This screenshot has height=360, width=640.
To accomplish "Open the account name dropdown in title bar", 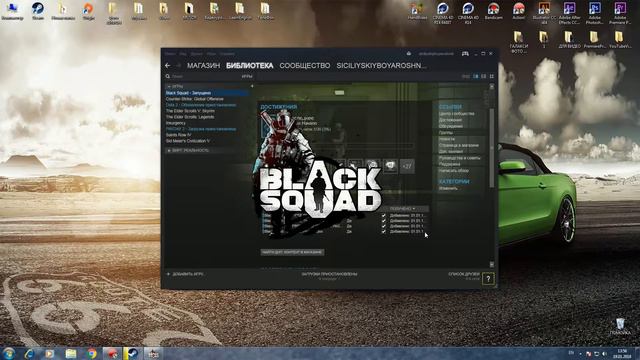I will pos(436,53).
